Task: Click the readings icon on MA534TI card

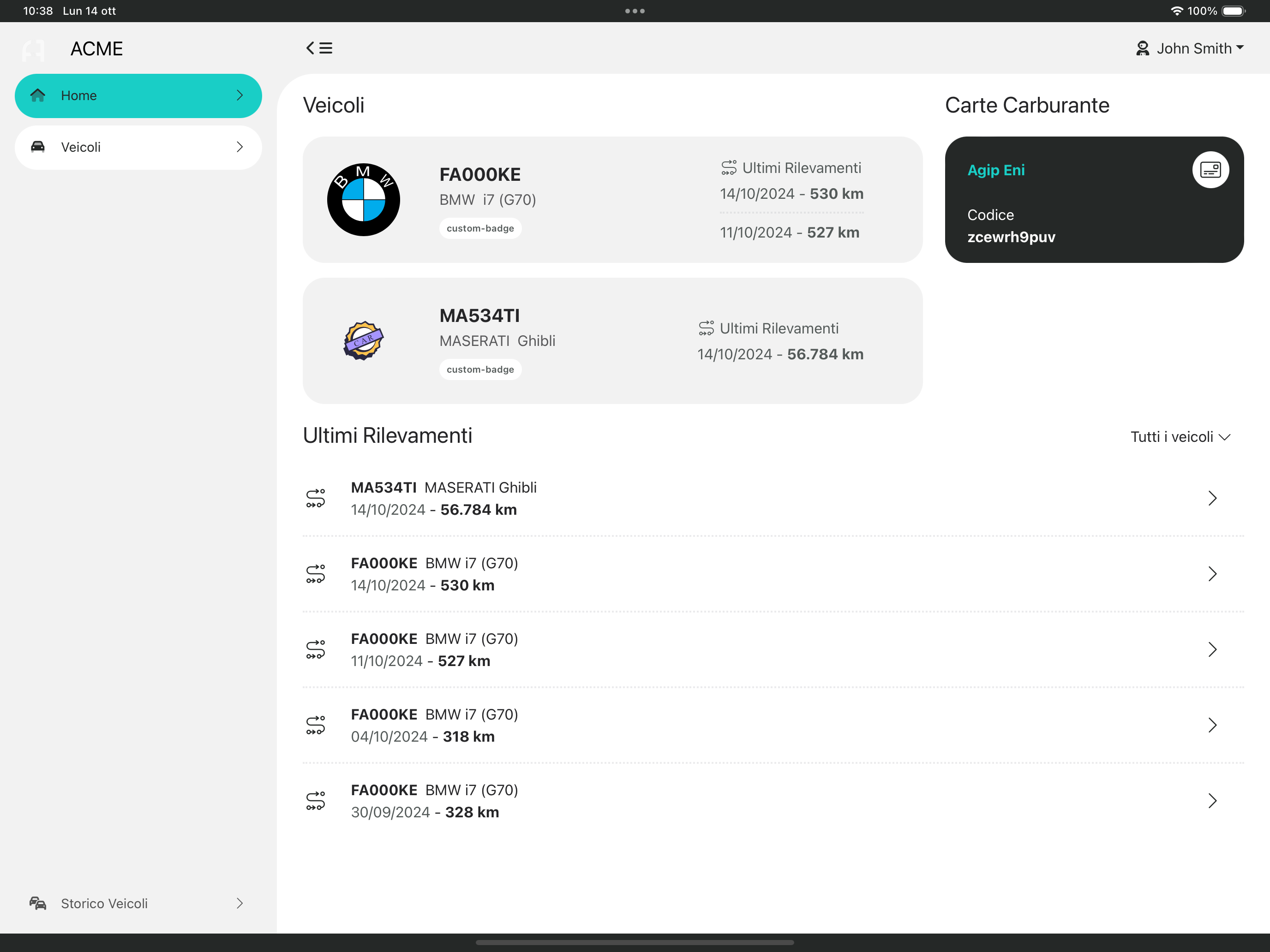Action: coord(706,328)
